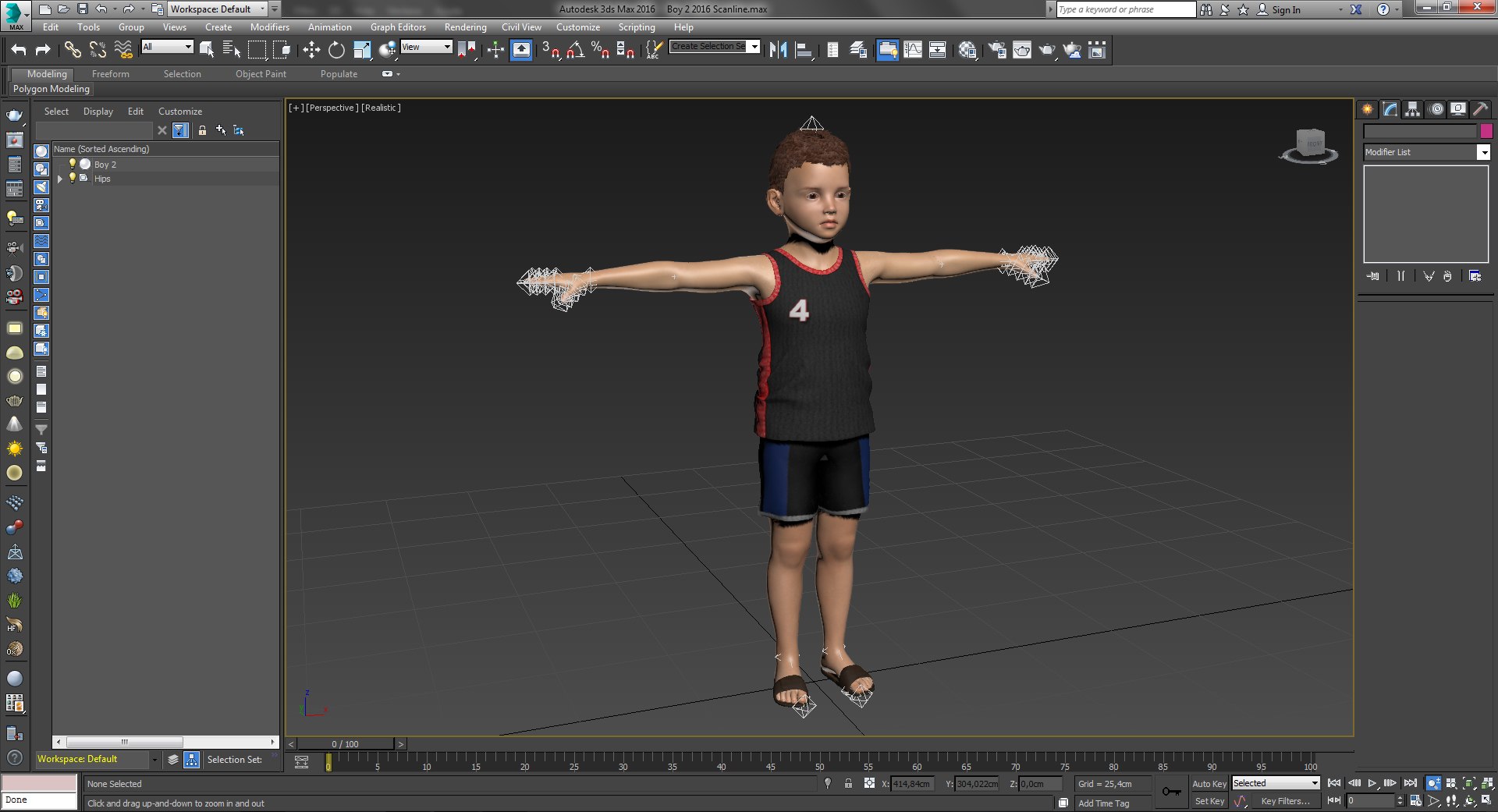Open the Curve Editor
The image size is (1498, 812).
click(913, 50)
